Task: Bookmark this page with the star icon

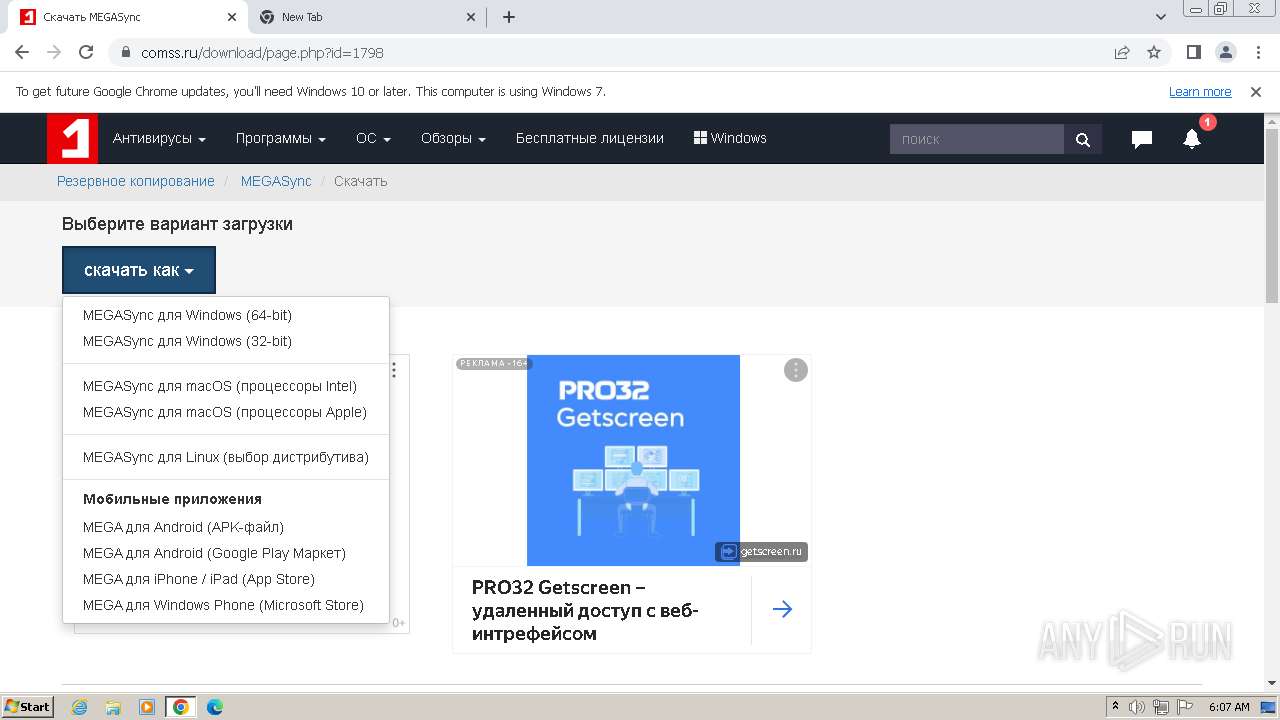Action: (1154, 52)
